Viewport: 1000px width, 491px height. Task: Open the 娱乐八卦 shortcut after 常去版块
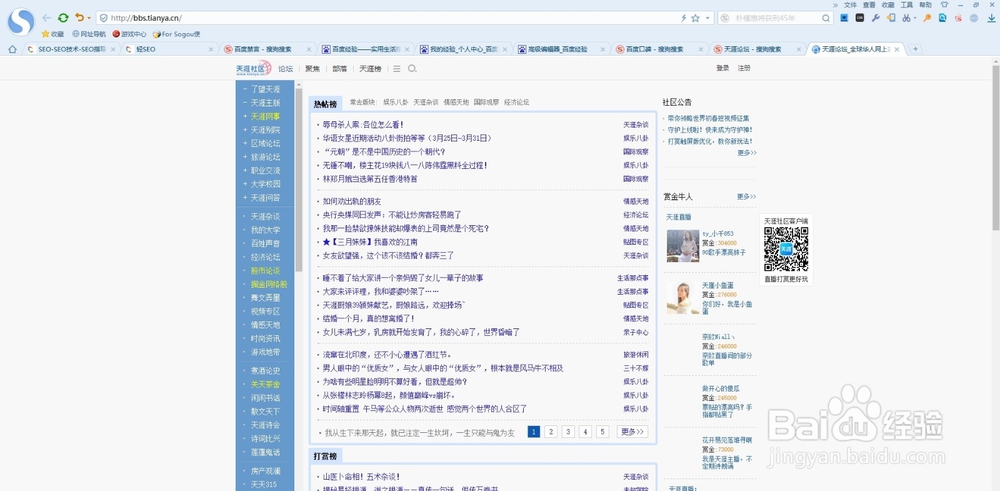tap(395, 102)
